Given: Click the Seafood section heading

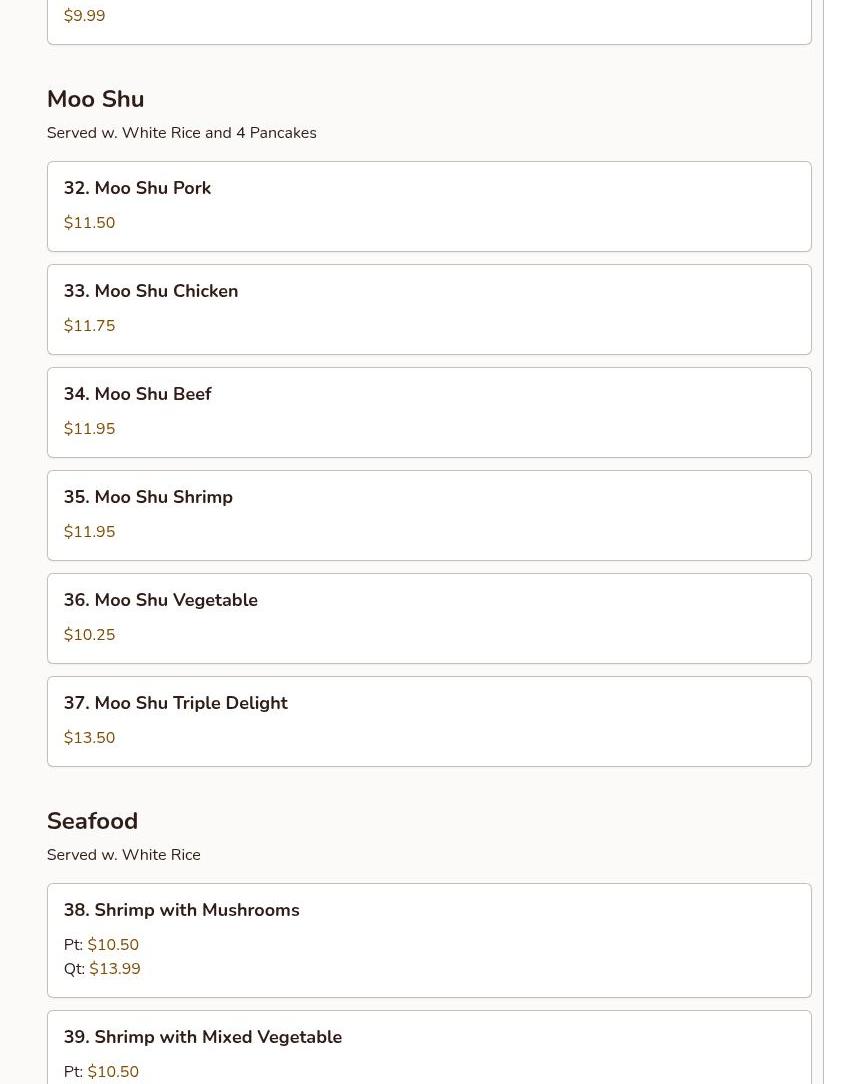Looking at the screenshot, I should click(x=93, y=821).
